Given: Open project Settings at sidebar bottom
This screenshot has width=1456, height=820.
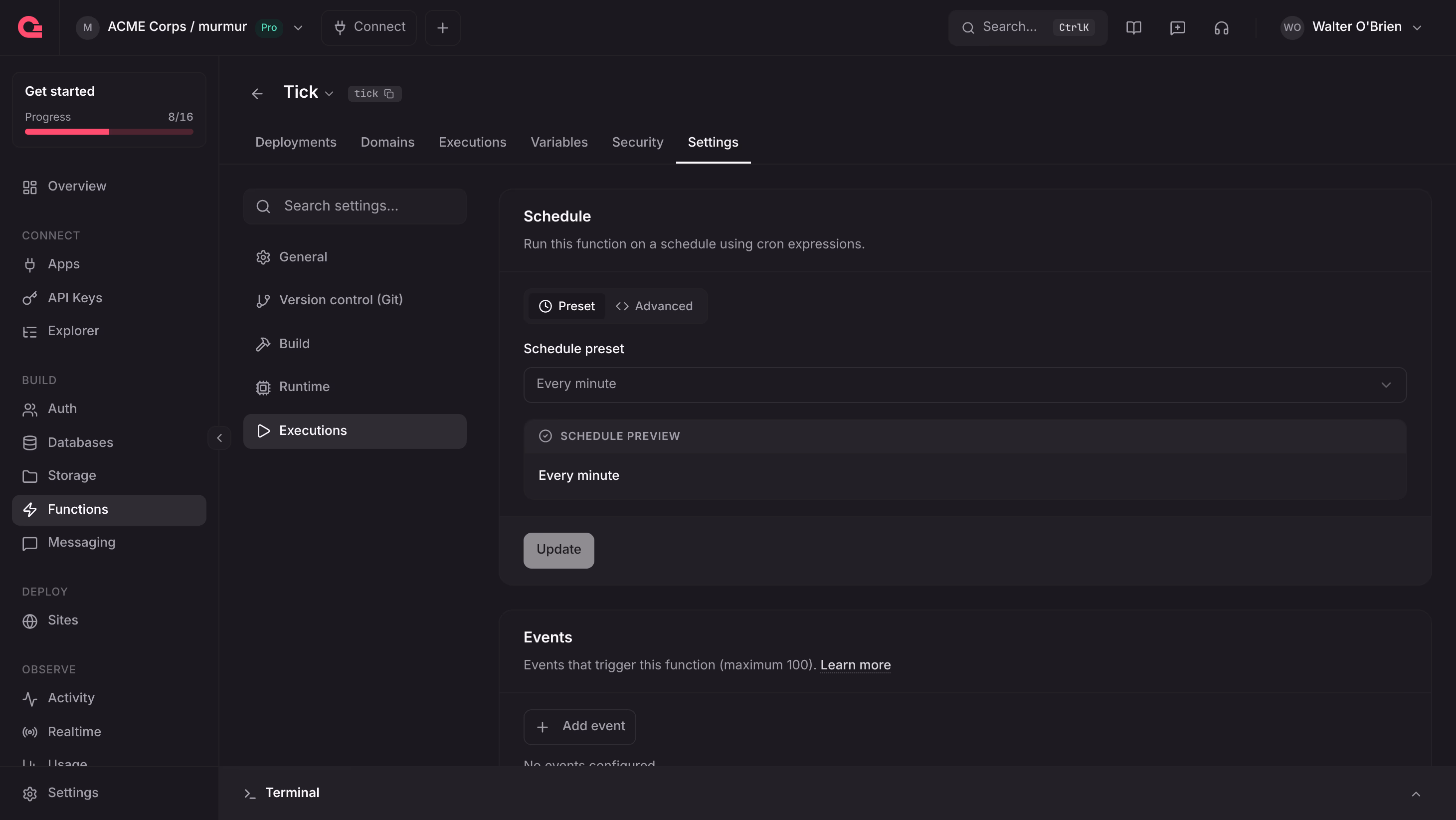Looking at the screenshot, I should [109, 793].
